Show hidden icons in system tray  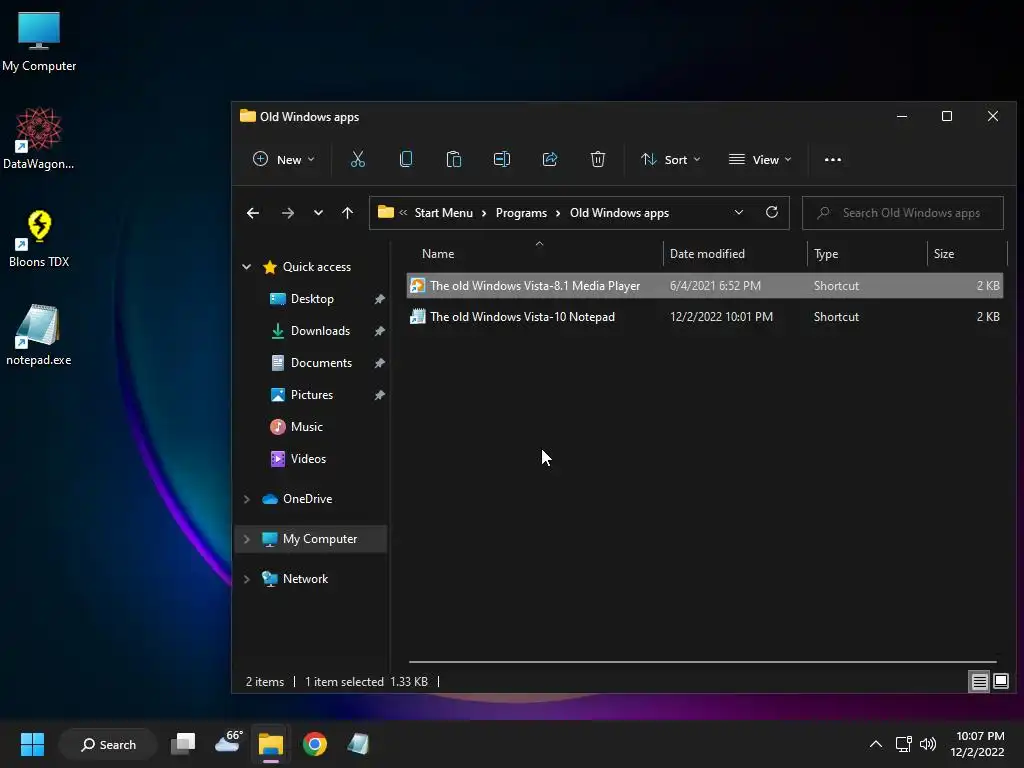click(x=876, y=744)
